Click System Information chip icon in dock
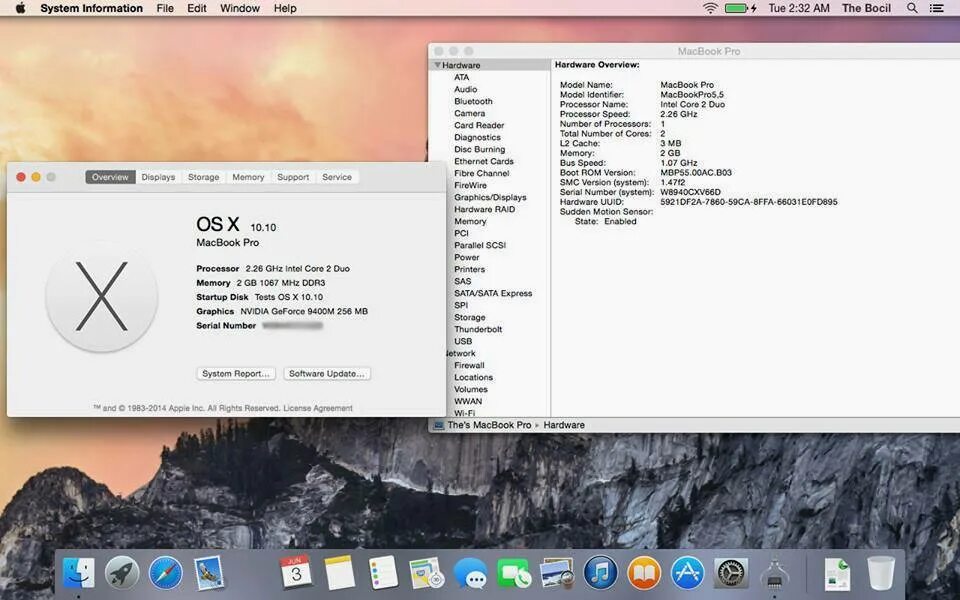Screen dimensions: 960x600 click(774, 574)
